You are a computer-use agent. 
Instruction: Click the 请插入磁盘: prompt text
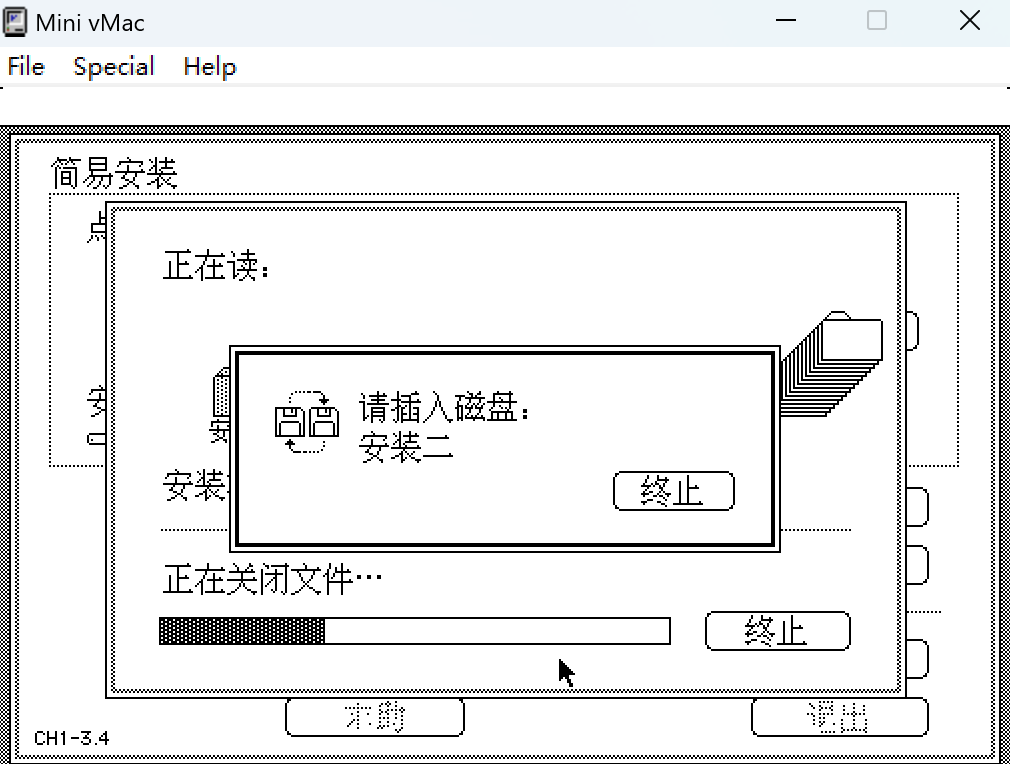tap(445, 409)
